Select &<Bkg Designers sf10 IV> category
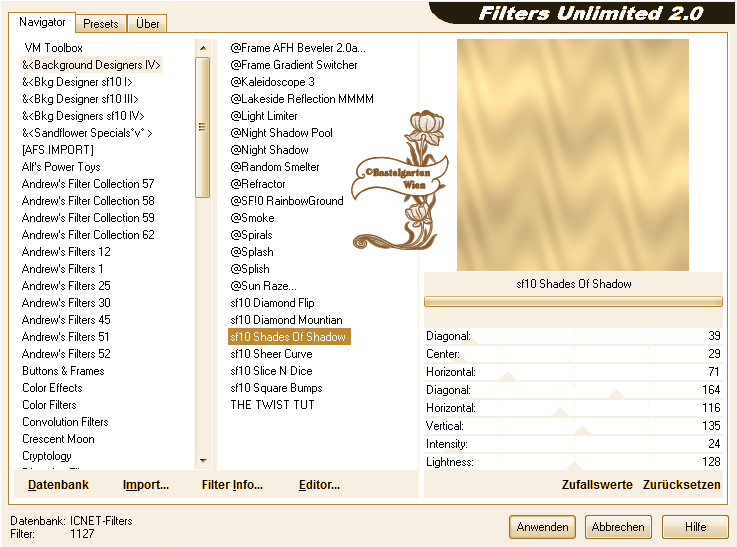Image resolution: width=737 pixels, height=547 pixels. (x=83, y=116)
